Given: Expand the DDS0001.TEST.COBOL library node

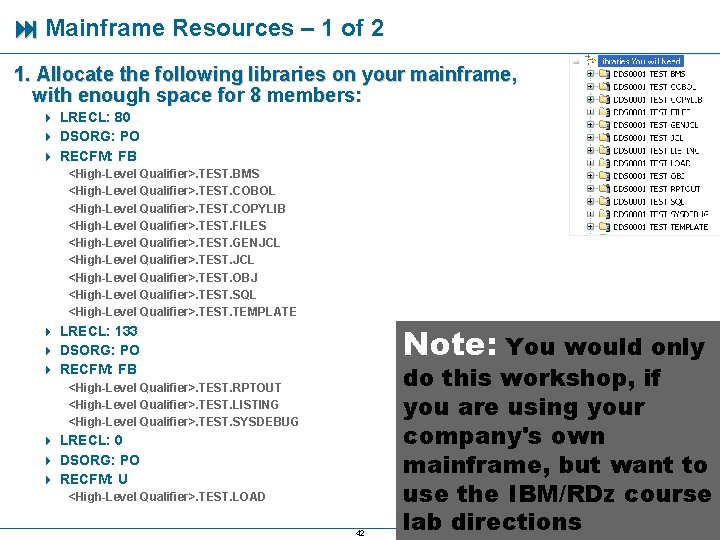Looking at the screenshot, I should click(x=591, y=87).
